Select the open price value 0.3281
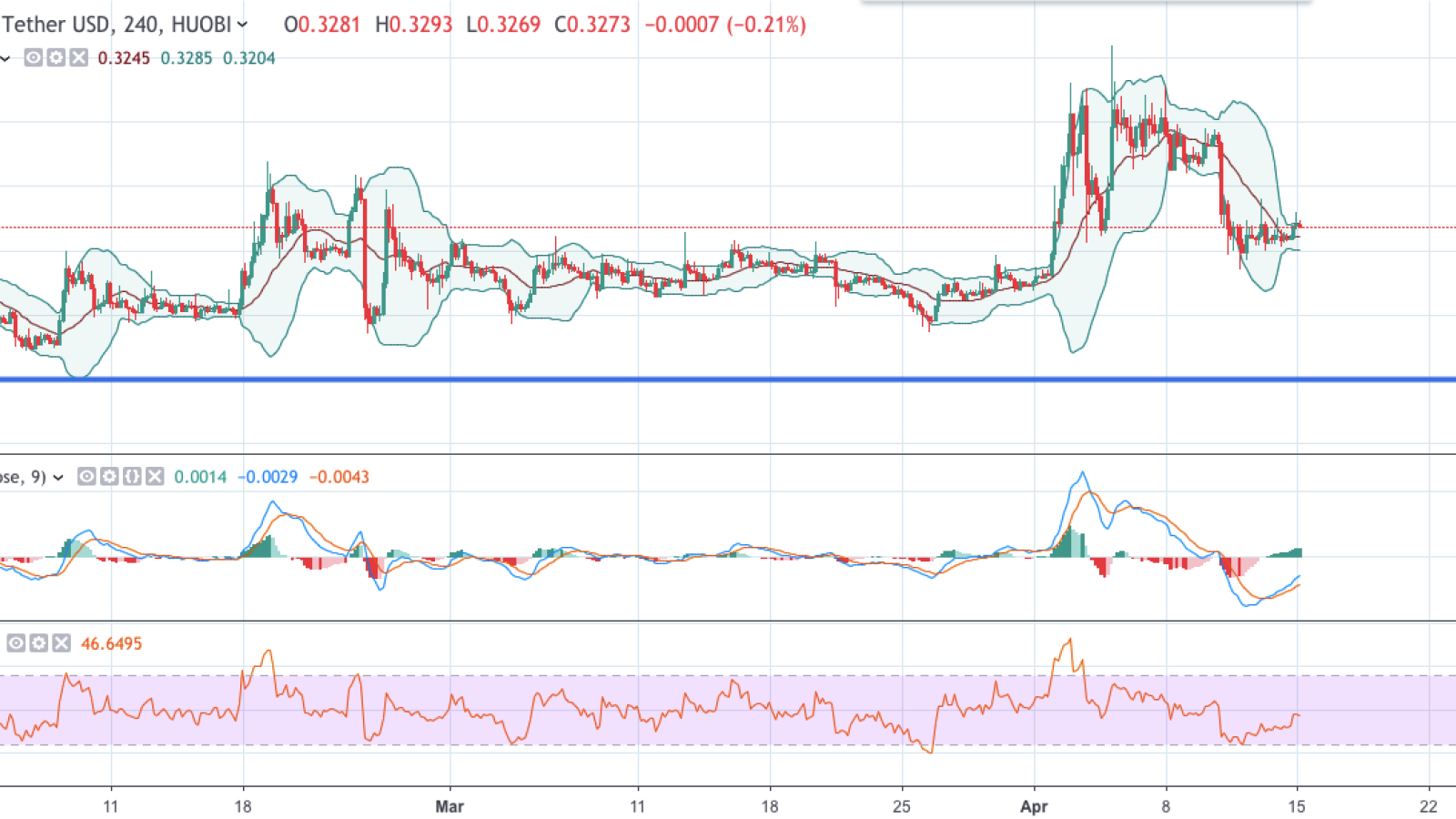The height and width of the screenshot is (819, 1456). click(329, 25)
